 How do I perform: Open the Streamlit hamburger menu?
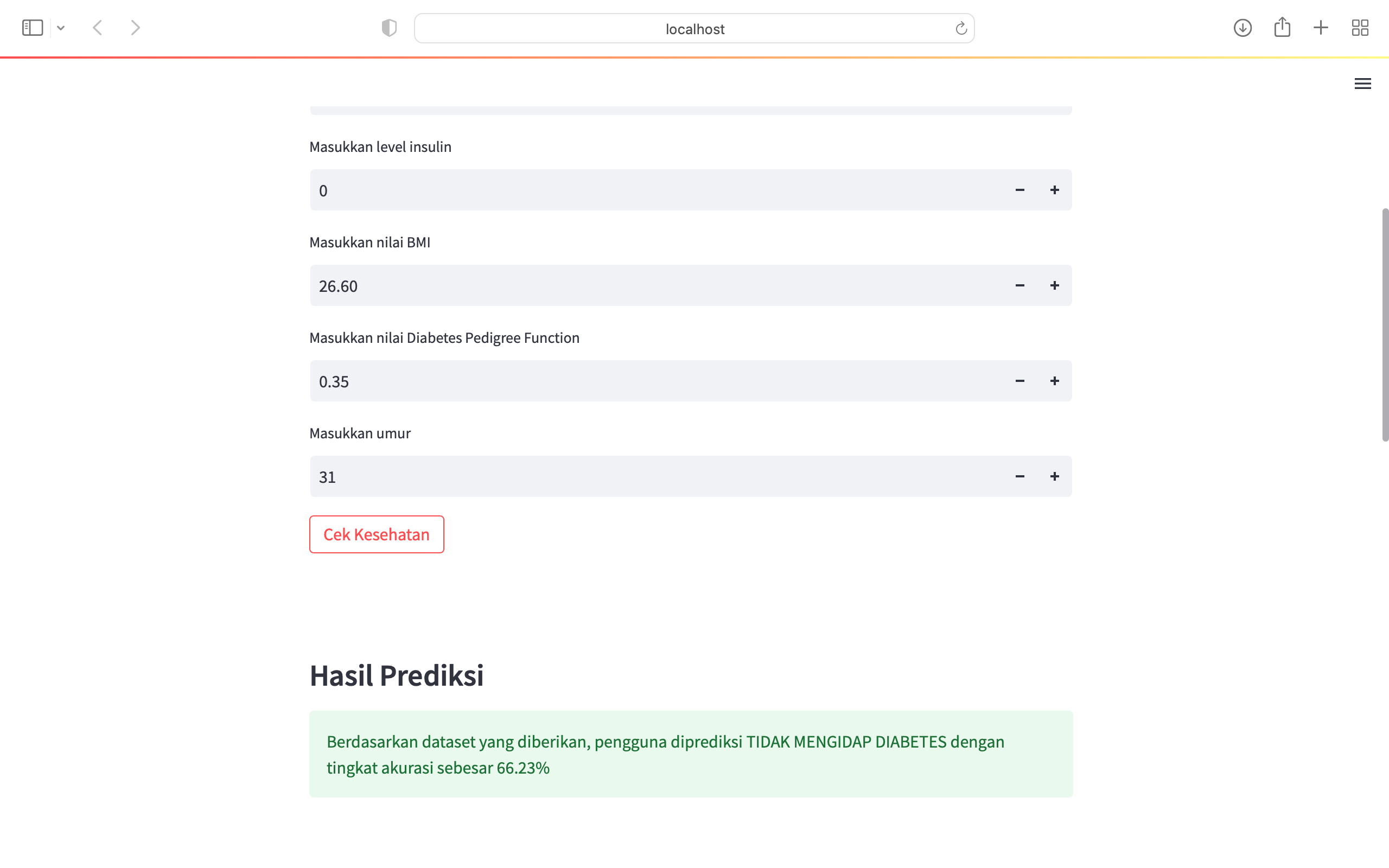[1363, 83]
